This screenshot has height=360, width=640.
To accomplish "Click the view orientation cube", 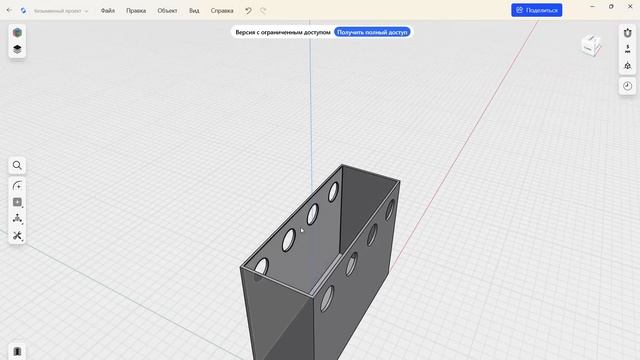I will tap(591, 45).
